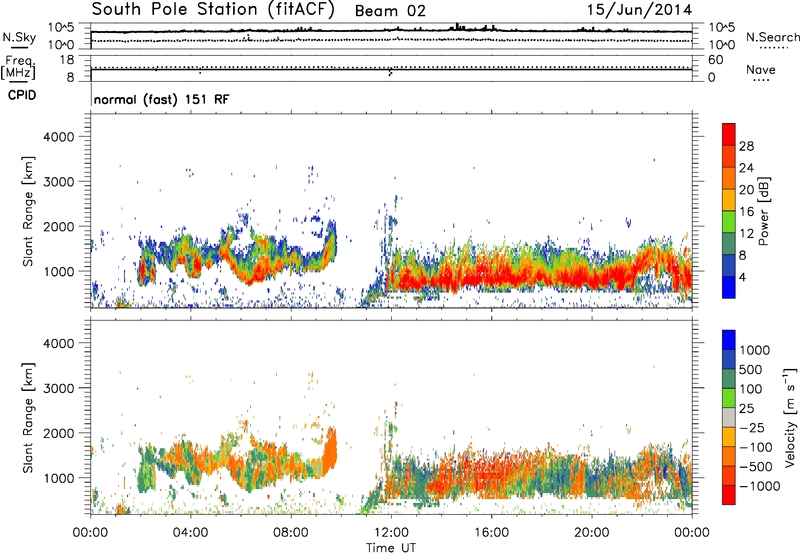Click the 4000 tick of the power plot
Screen dimensions: 800x554
point(59,137)
